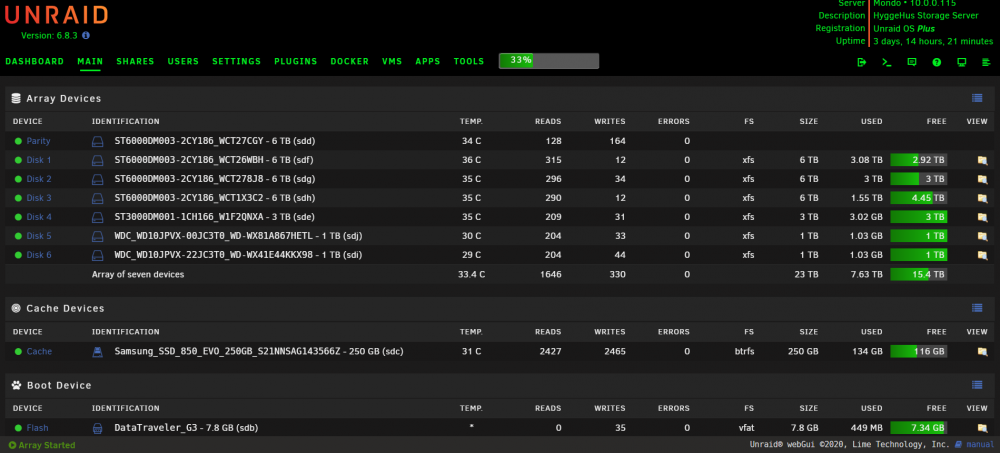1000x453 pixels.
Task: Open the Disk 1 device link
Action: pyautogui.click(x=39, y=160)
